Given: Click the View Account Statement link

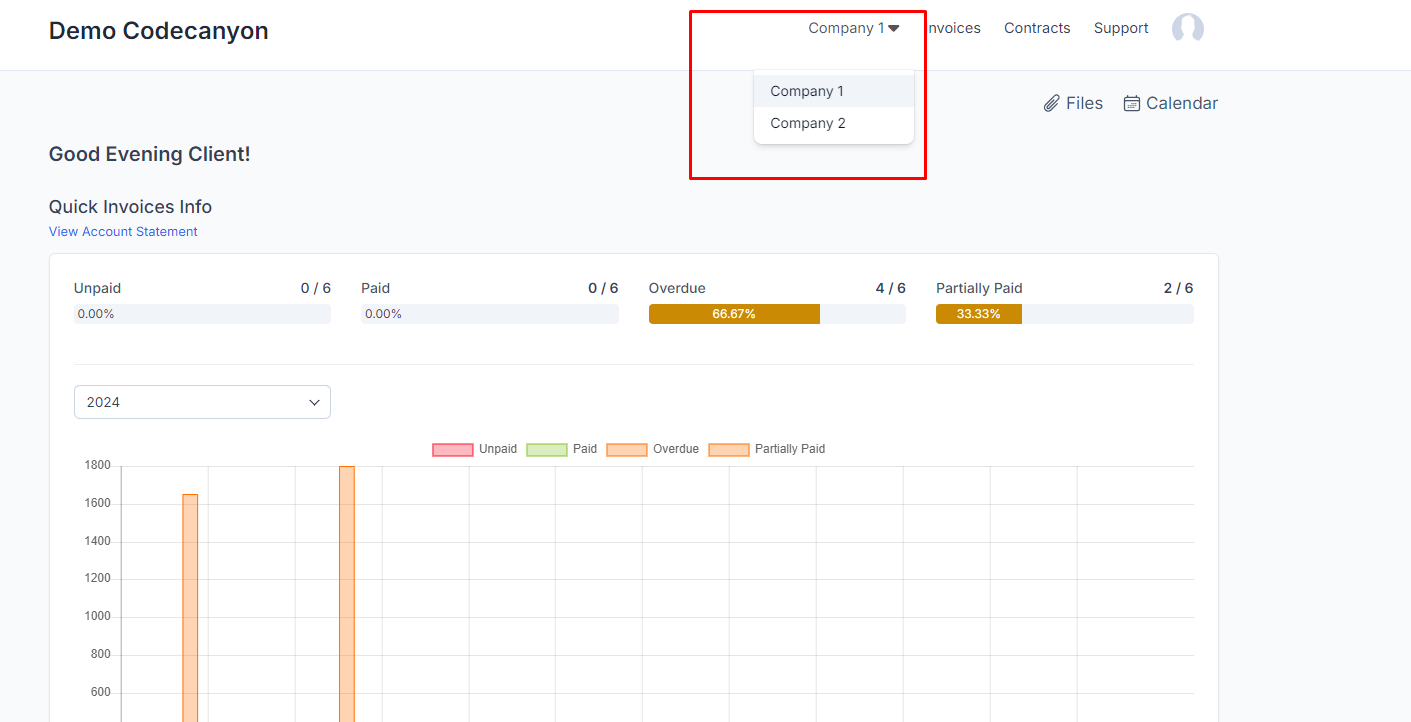Looking at the screenshot, I should [x=123, y=231].
